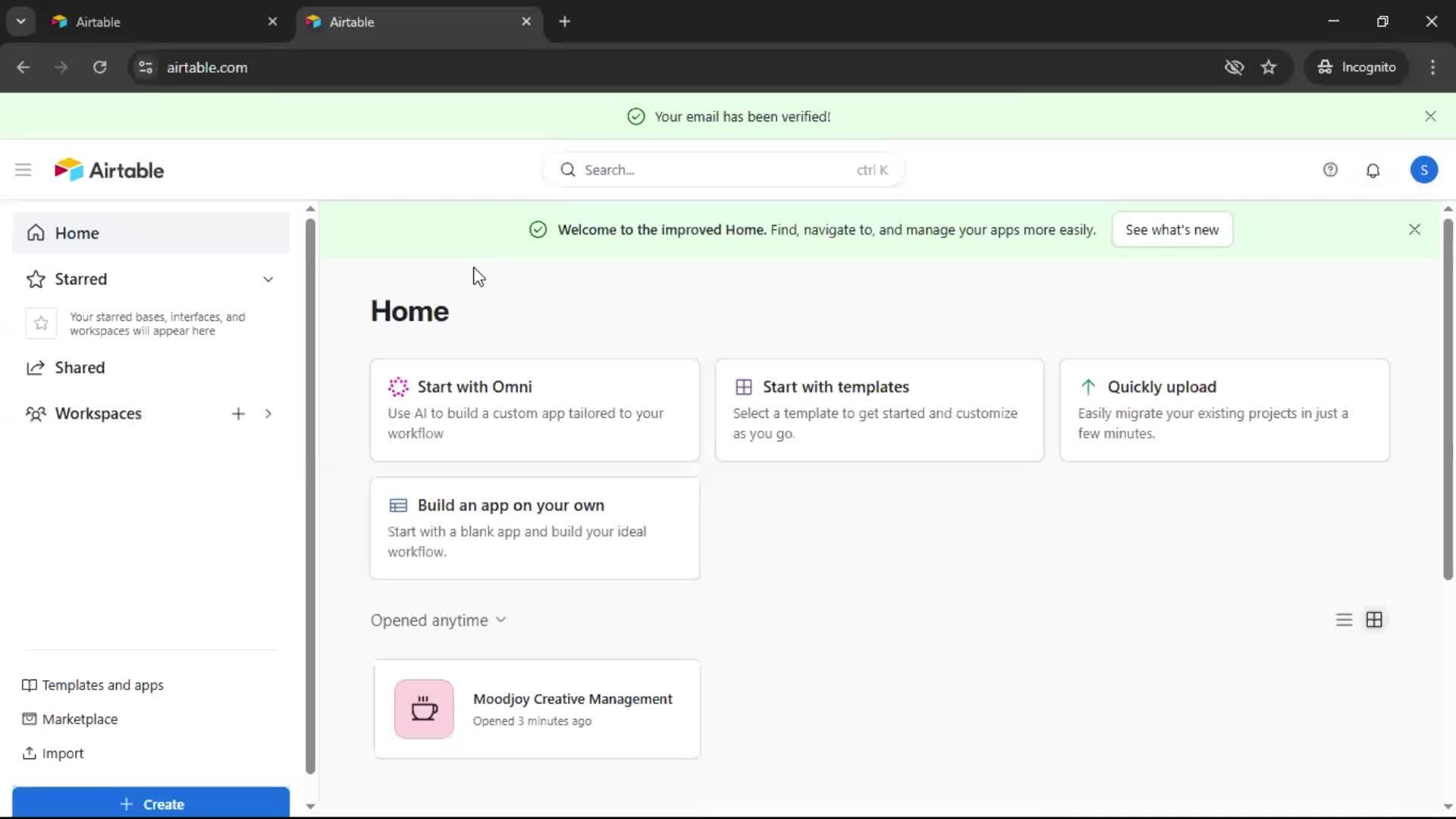Choose Quickly upload card

click(x=1225, y=409)
